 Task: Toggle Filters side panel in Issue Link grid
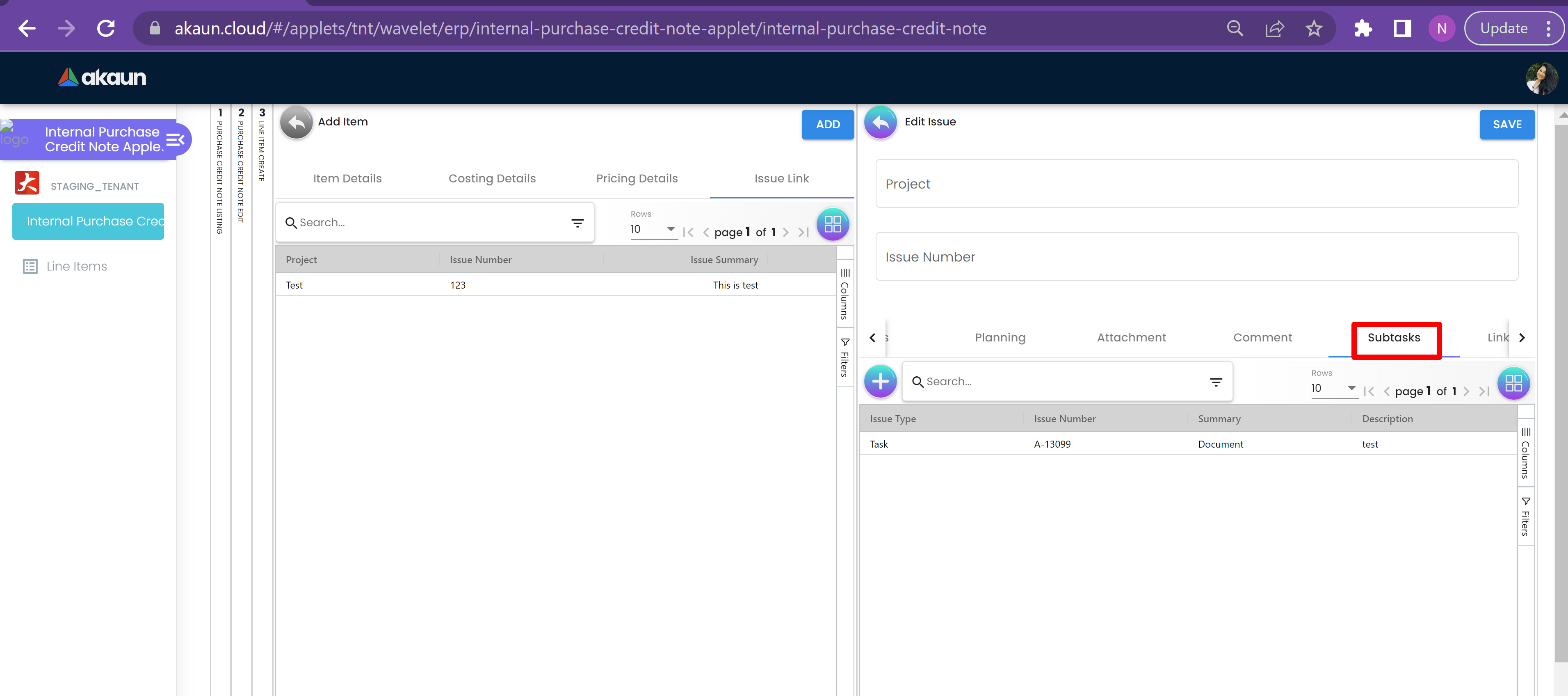(x=845, y=358)
